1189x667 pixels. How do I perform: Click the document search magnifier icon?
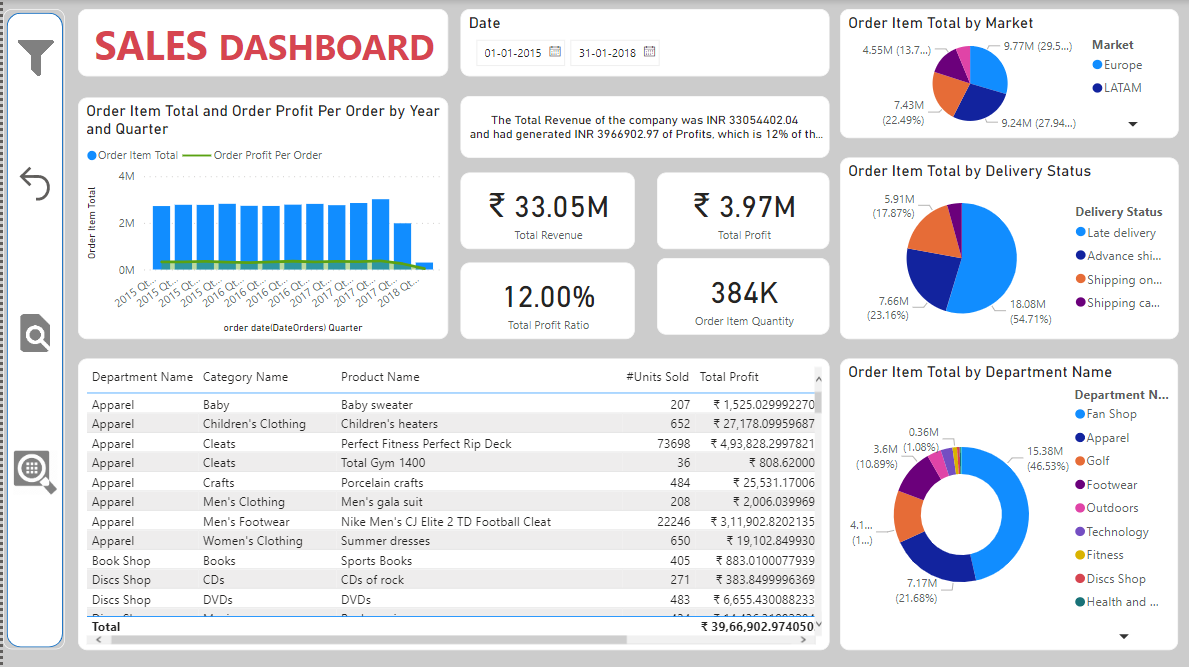36,334
